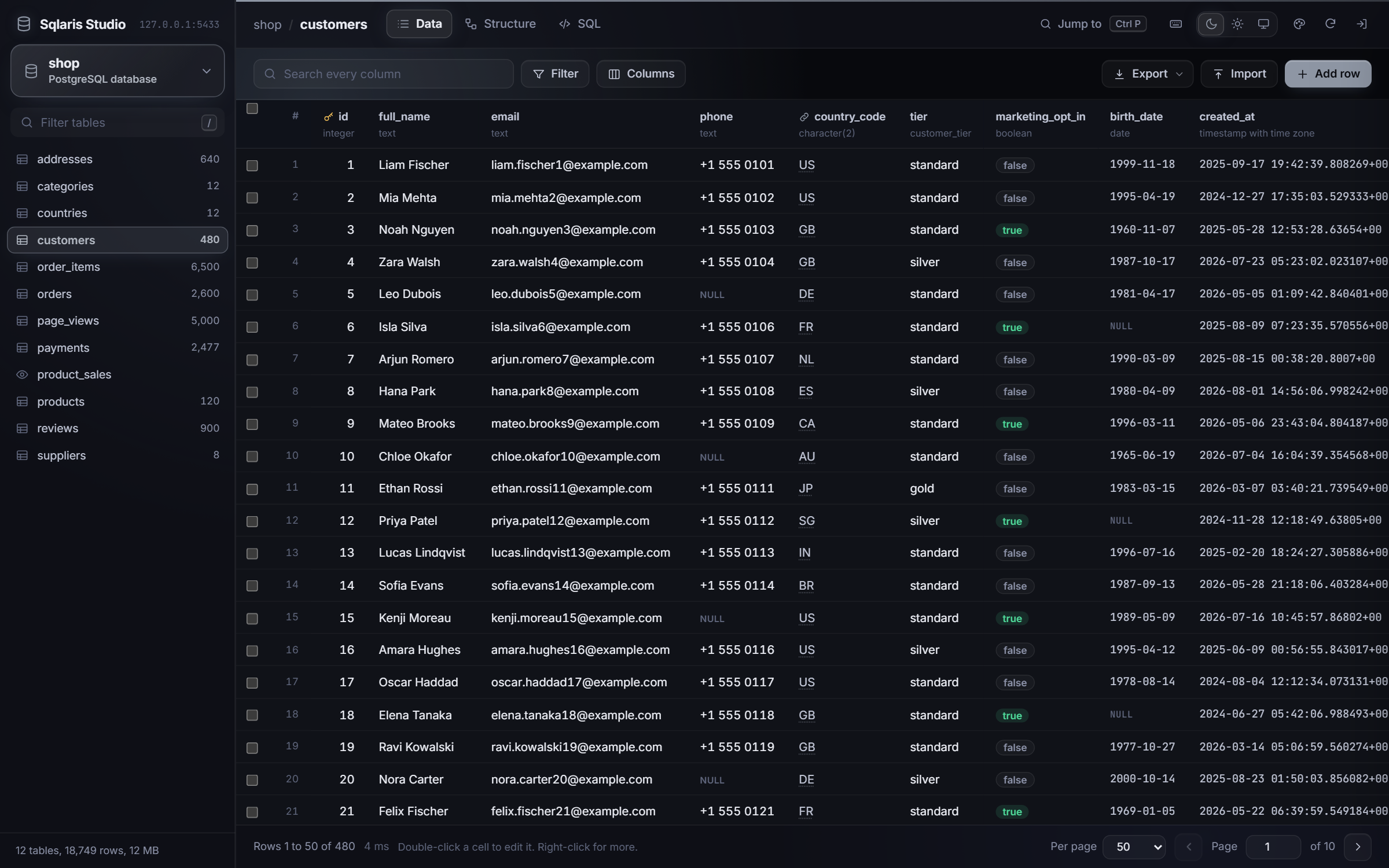Check the row checkbox for Noah Nguyen

(x=252, y=230)
